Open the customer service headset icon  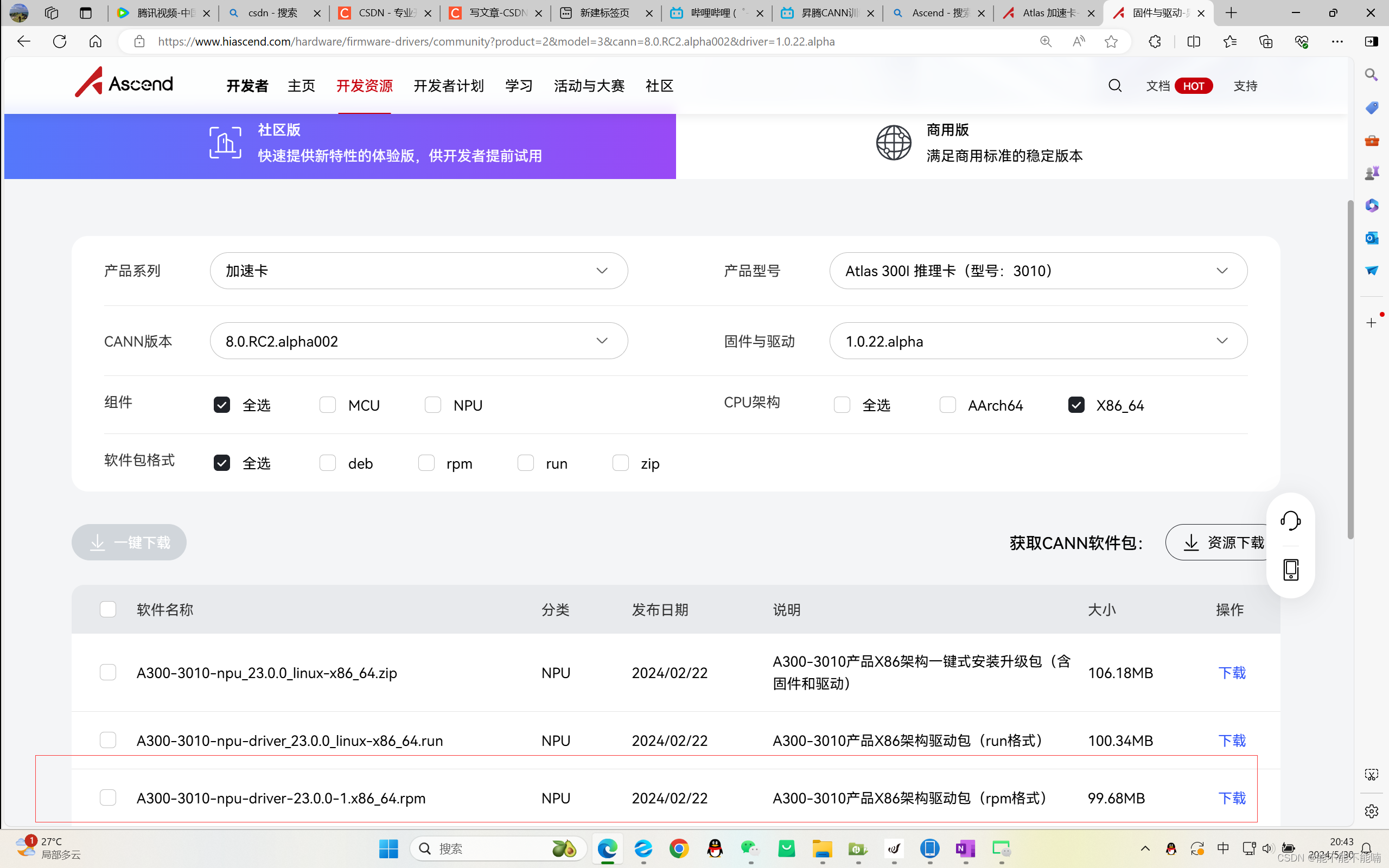pos(1290,521)
